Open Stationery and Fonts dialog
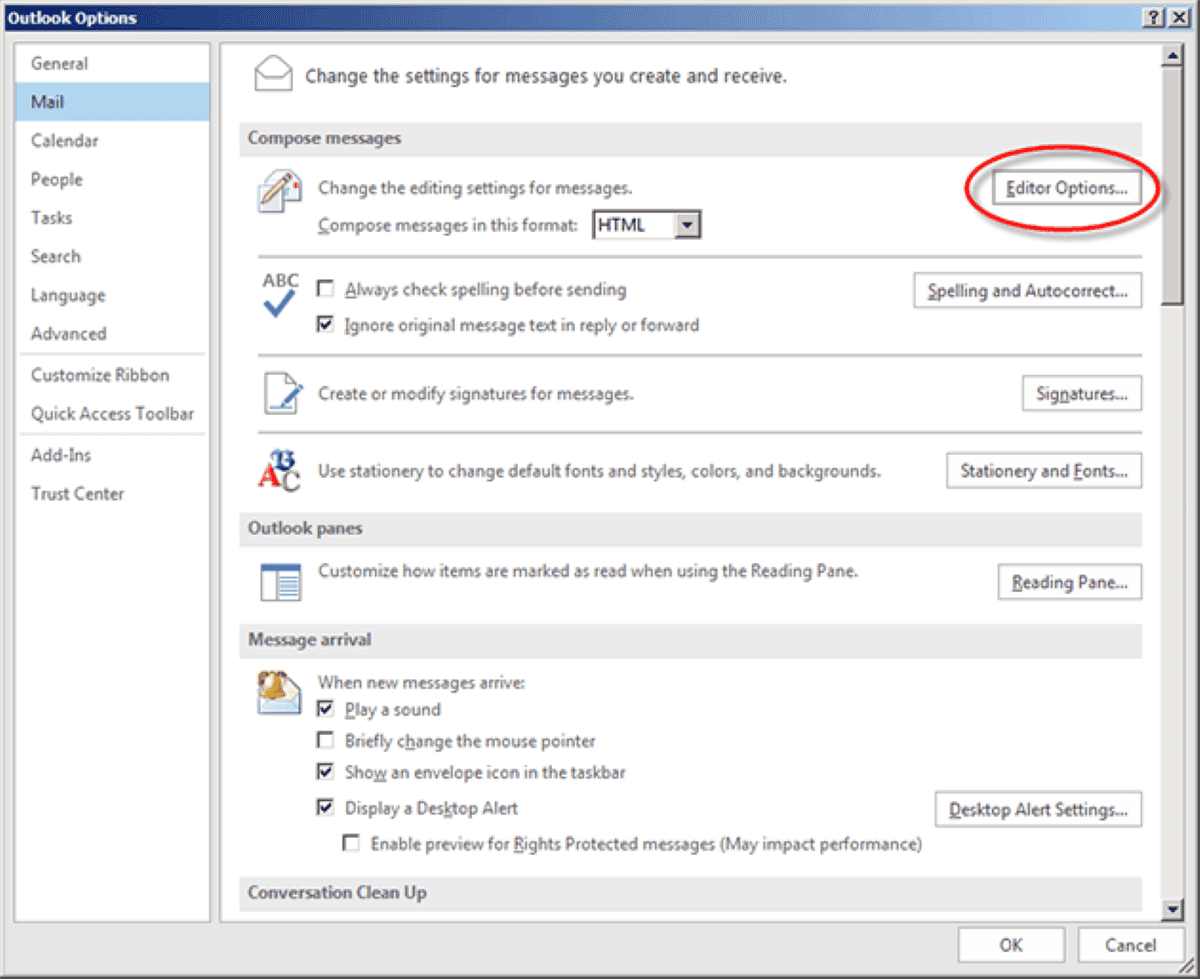 [1043, 470]
